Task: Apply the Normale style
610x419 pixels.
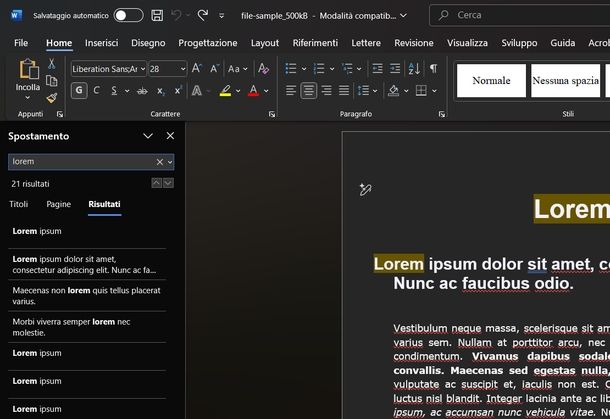Action: pos(491,80)
